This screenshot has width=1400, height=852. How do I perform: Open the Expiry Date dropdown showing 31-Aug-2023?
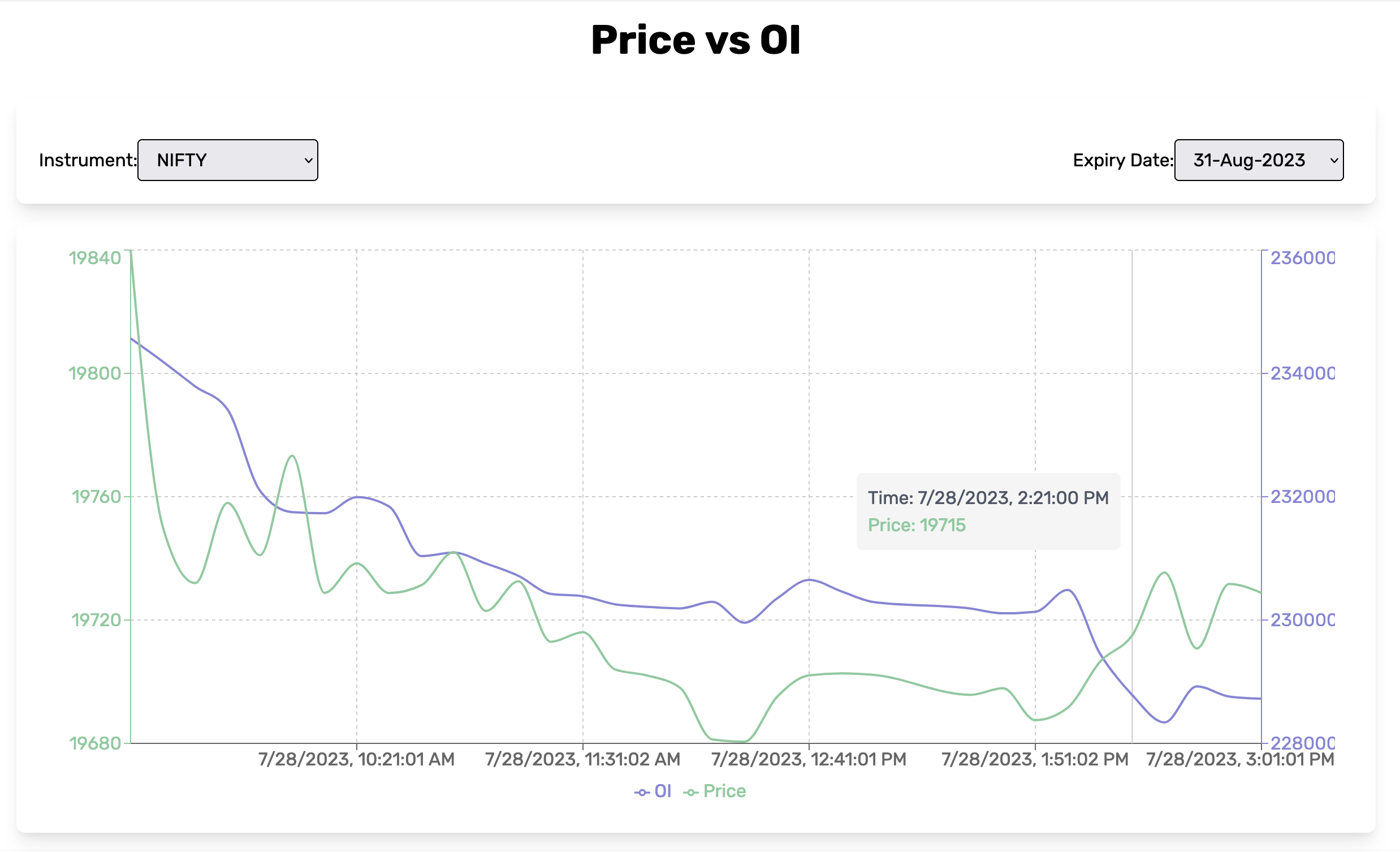(x=1259, y=160)
